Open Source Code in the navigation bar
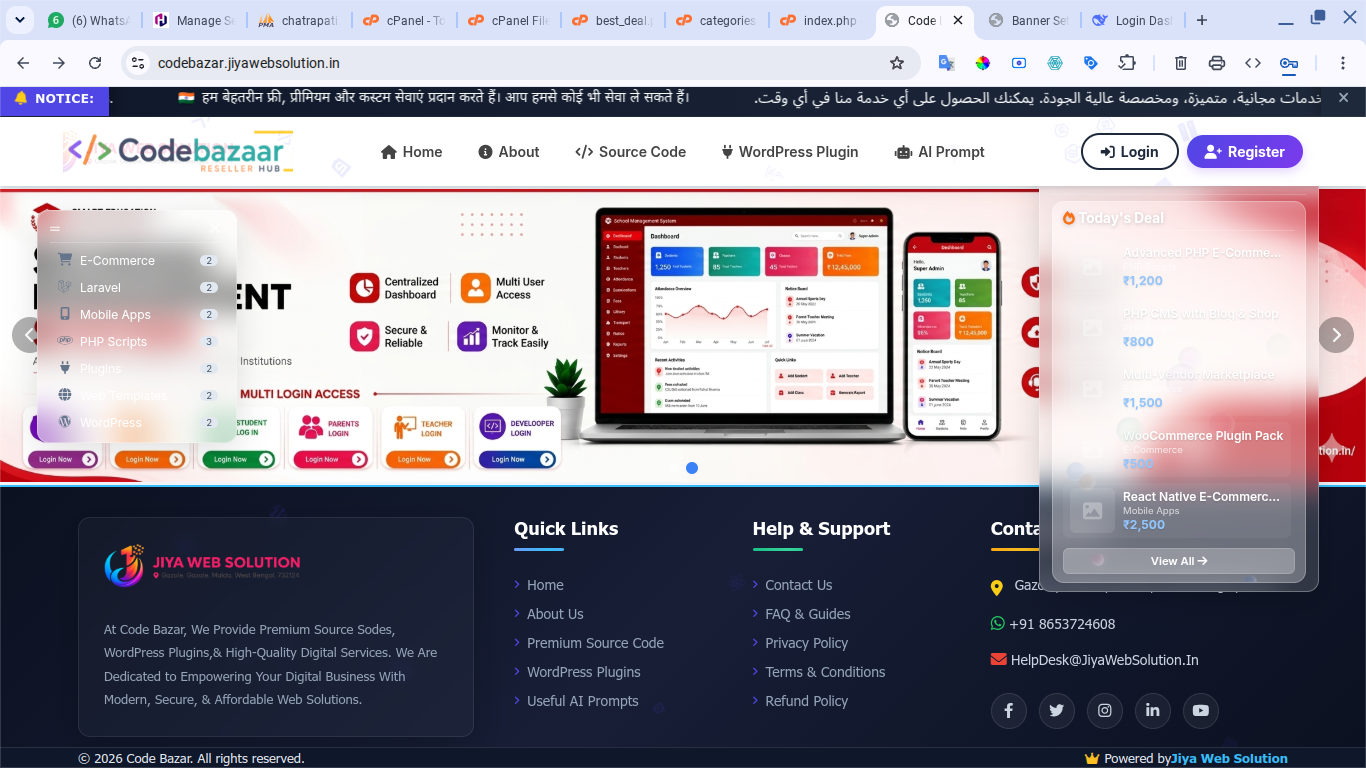The width and height of the screenshot is (1366, 768). tap(631, 152)
